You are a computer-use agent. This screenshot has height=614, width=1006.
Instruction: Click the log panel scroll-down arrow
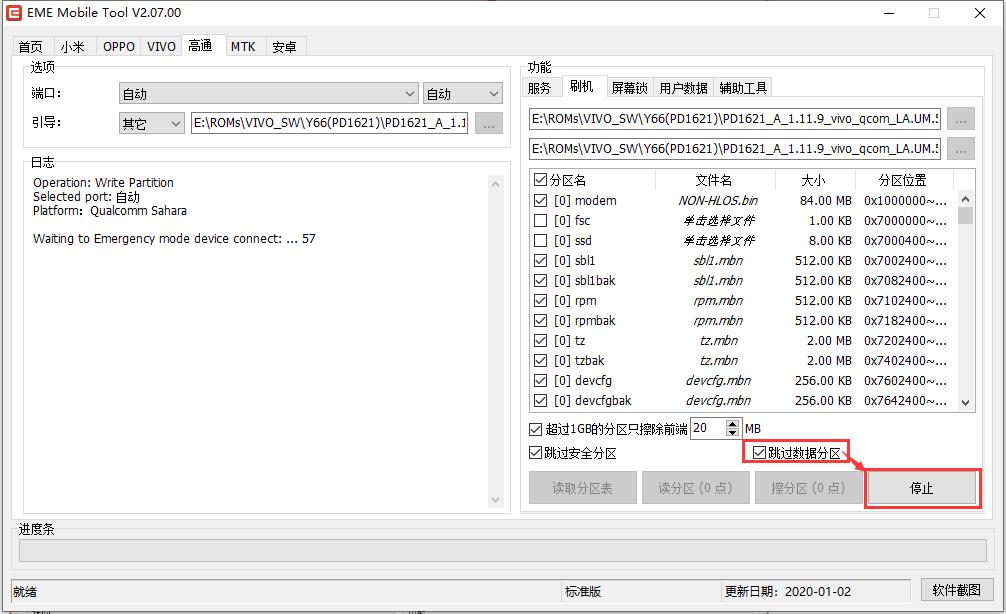click(496, 500)
